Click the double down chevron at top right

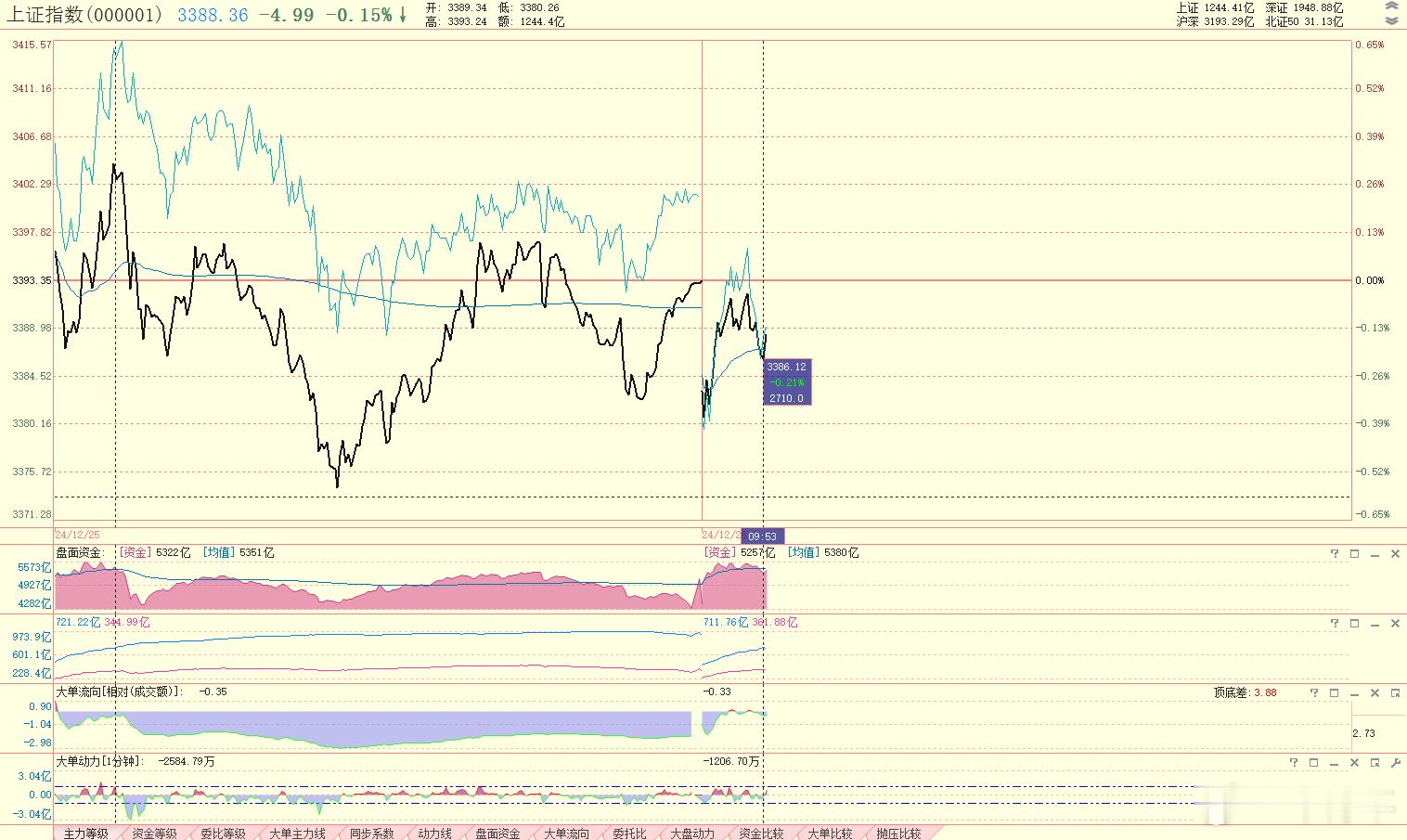point(1391,20)
